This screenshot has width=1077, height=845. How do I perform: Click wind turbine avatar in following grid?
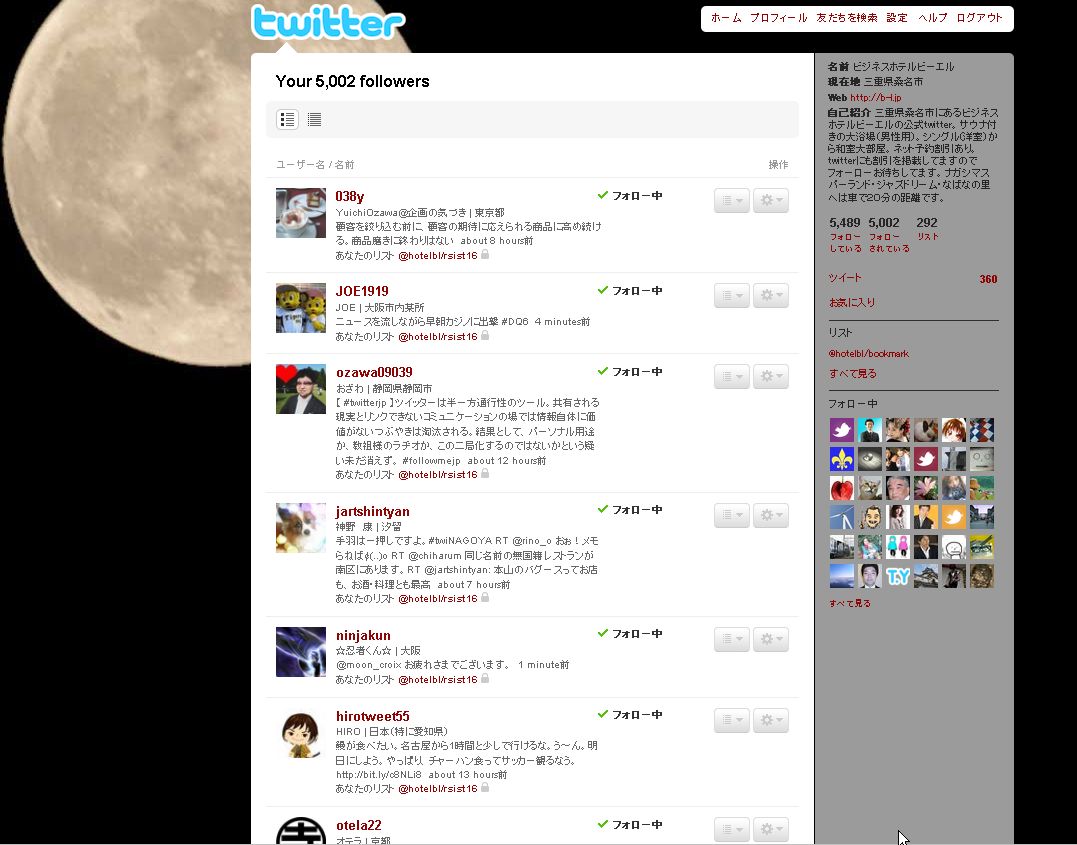(841, 517)
